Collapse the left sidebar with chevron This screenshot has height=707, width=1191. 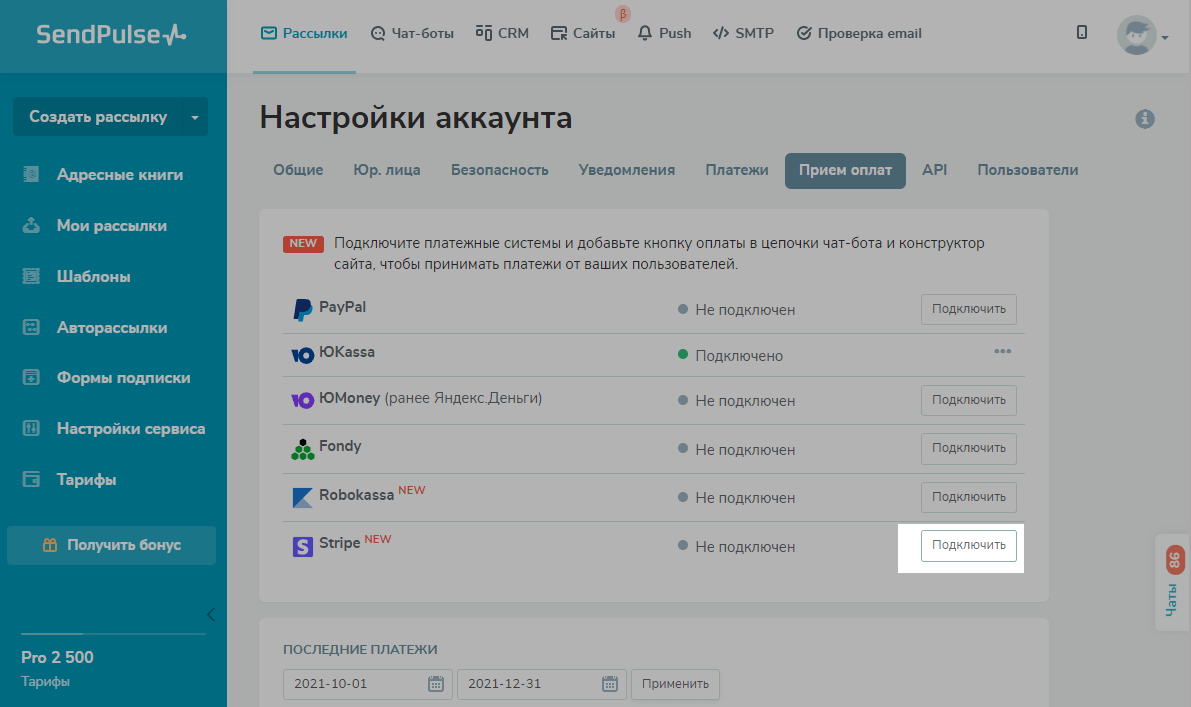[x=210, y=614]
